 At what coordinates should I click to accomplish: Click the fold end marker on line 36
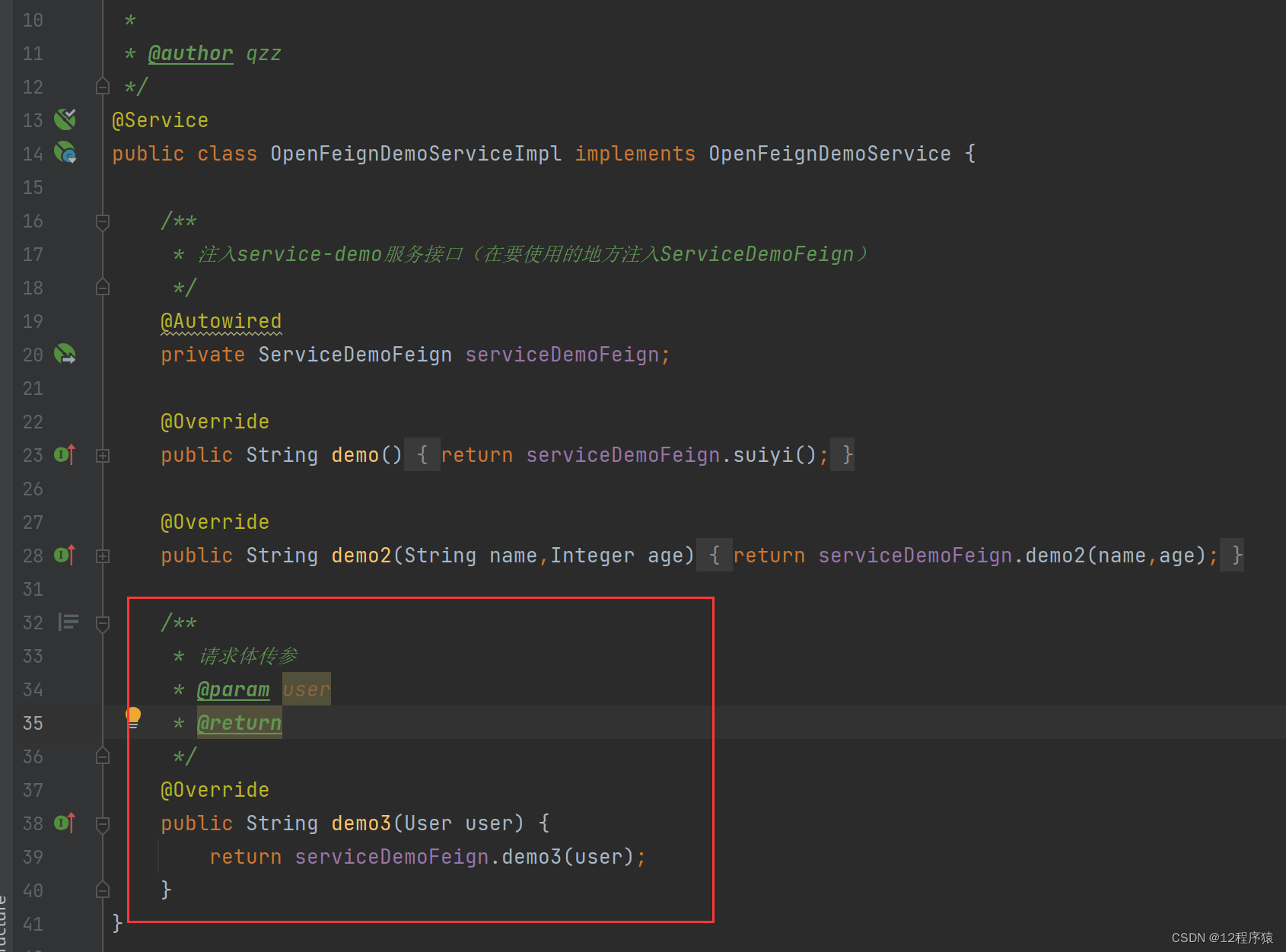(x=103, y=756)
